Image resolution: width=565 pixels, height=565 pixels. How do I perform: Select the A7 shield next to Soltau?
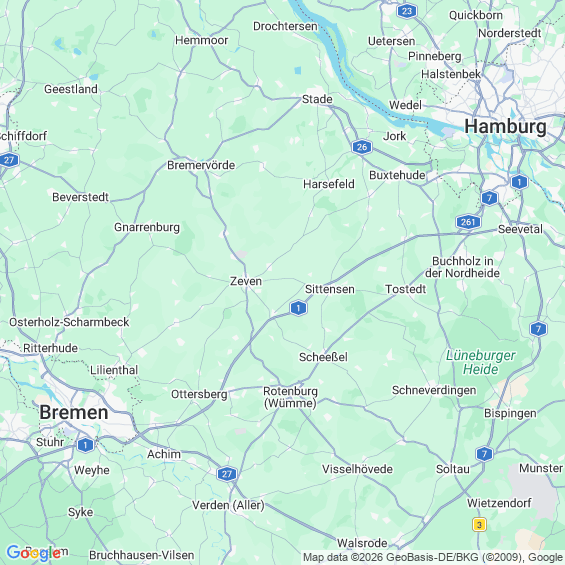(485, 454)
